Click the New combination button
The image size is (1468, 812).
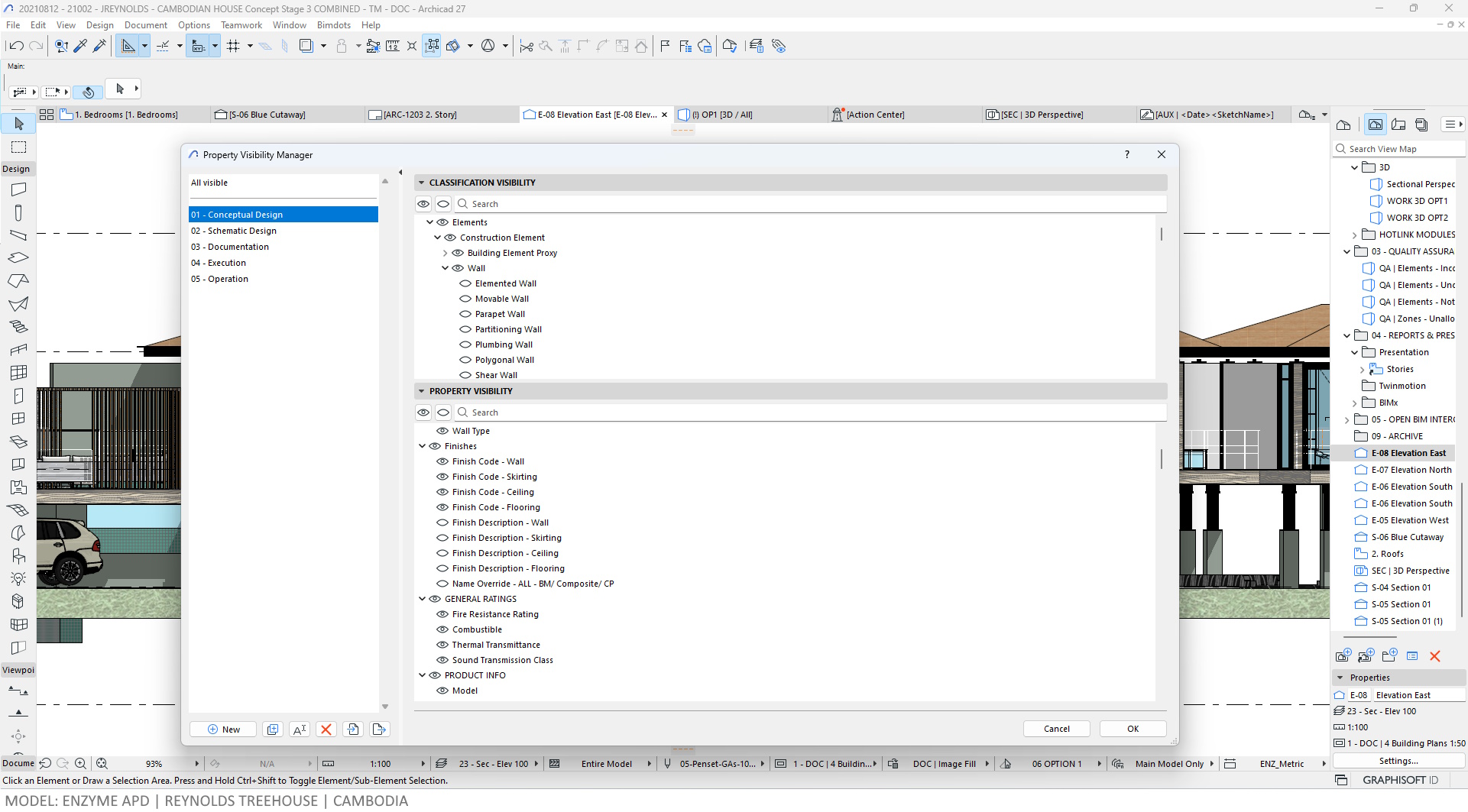[x=223, y=730]
